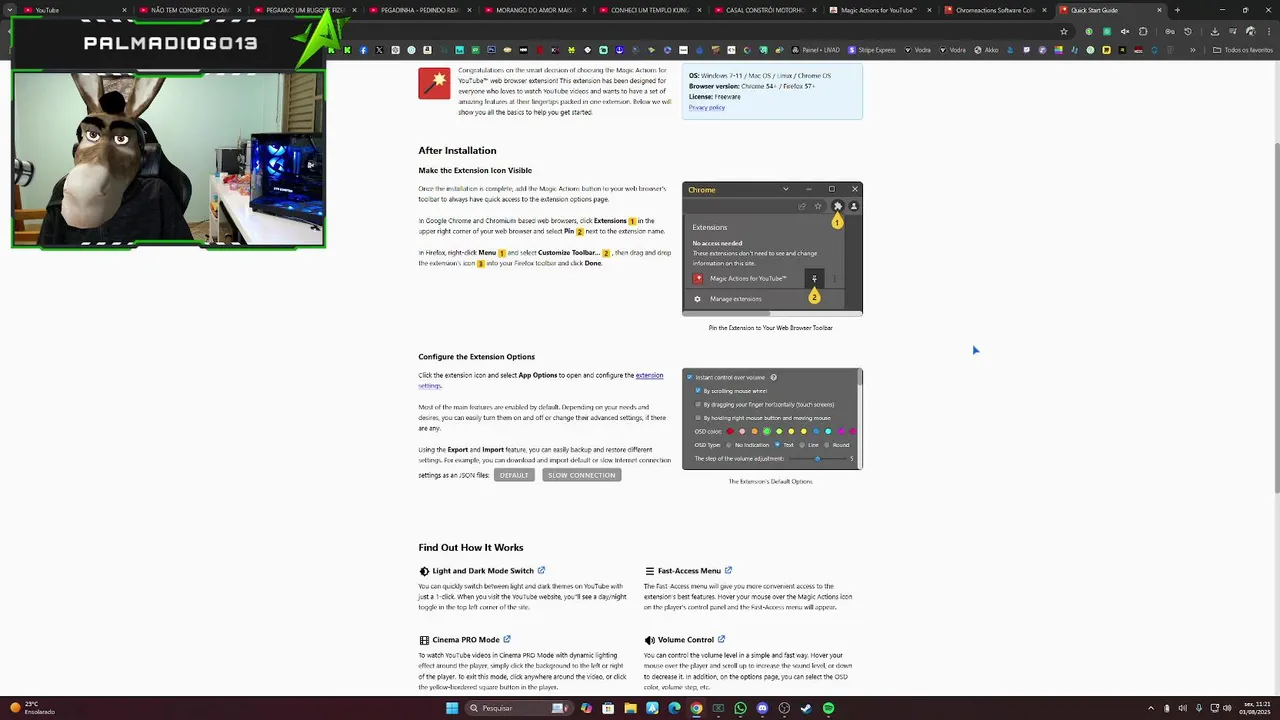The width and height of the screenshot is (1280, 720).
Task: Open the taskbar clock and date
Action: click(1256, 708)
